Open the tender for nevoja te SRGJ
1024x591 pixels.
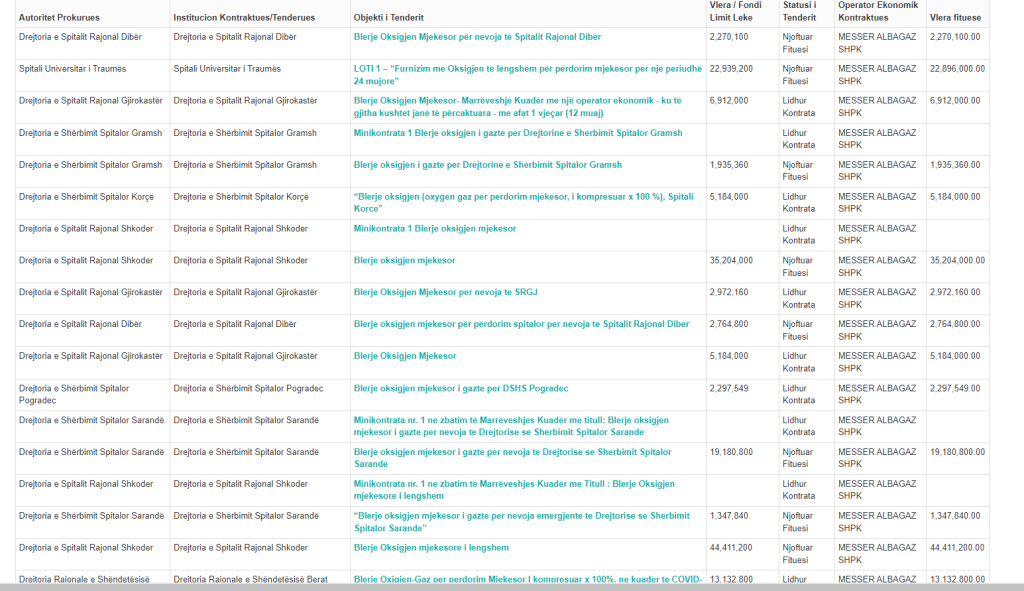coord(446,293)
